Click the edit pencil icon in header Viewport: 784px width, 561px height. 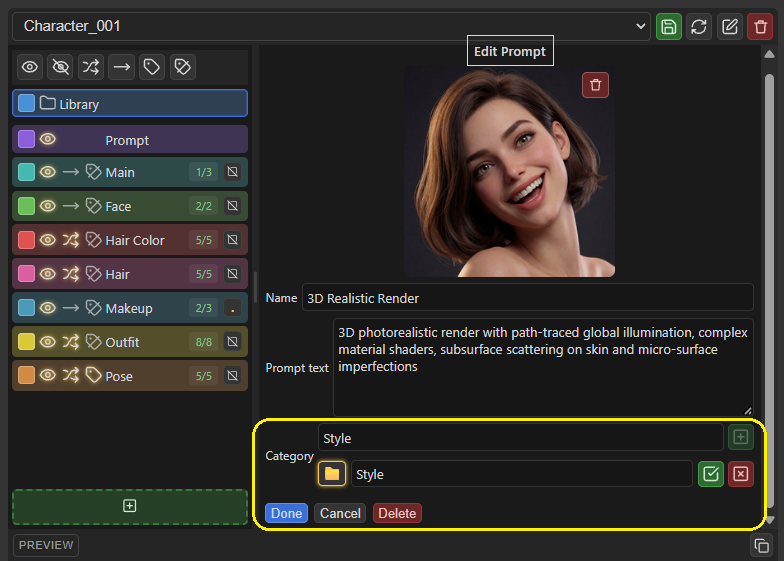click(730, 26)
